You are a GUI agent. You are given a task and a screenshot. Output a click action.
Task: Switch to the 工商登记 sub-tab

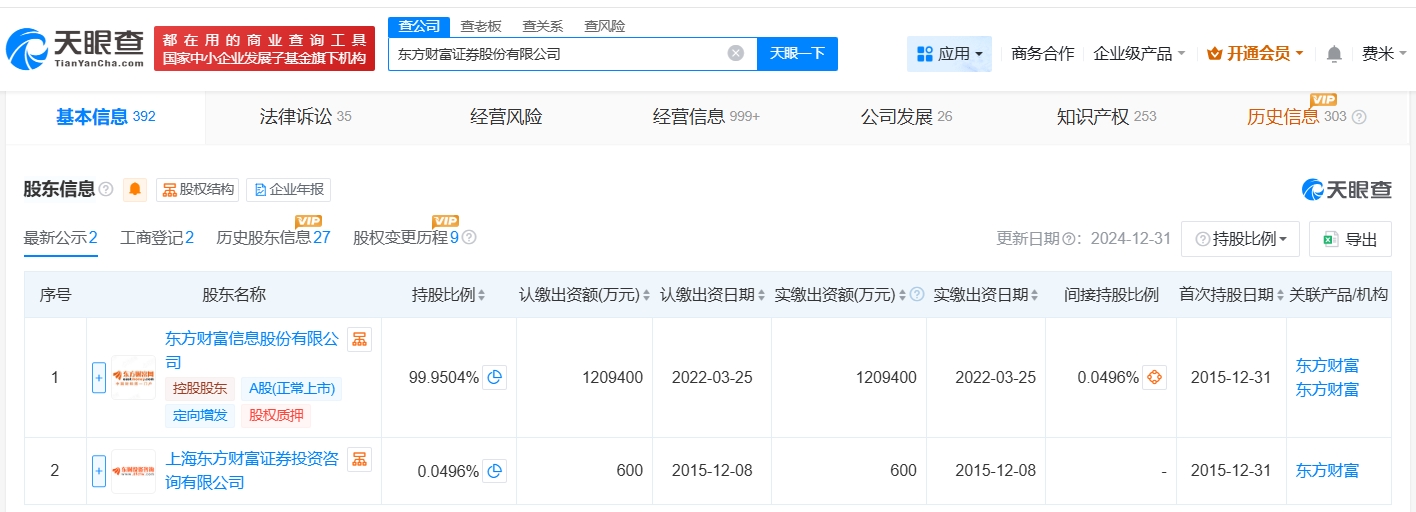point(156,238)
